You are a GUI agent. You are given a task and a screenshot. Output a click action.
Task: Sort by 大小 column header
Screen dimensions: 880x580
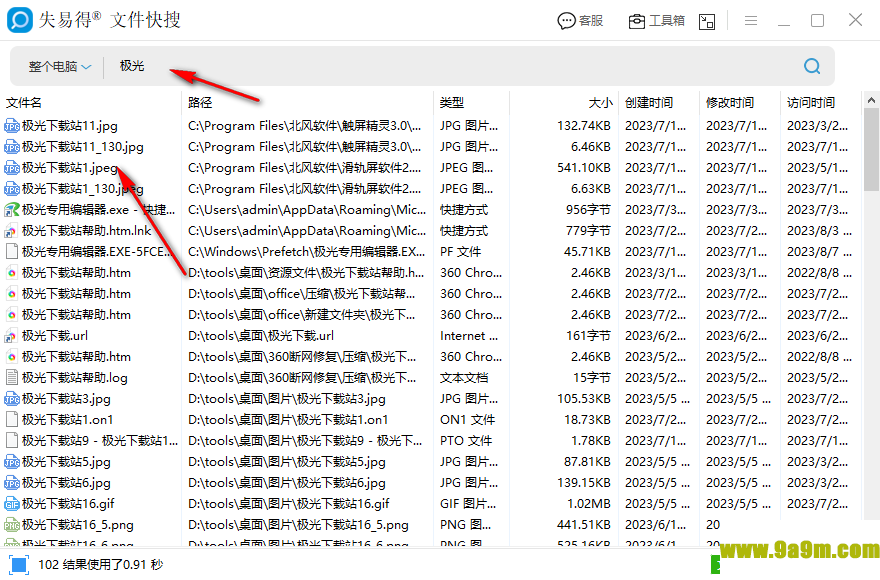(600, 103)
